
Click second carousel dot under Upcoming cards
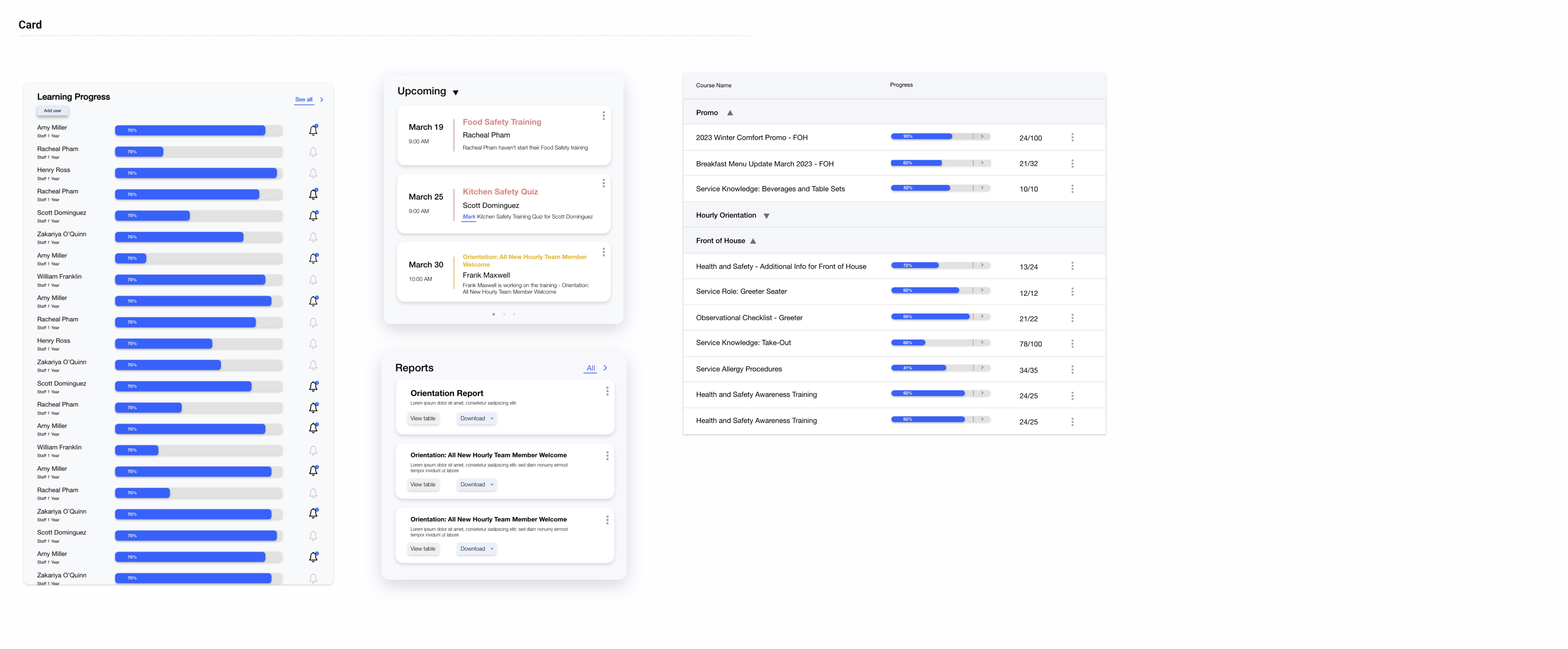pos(504,314)
